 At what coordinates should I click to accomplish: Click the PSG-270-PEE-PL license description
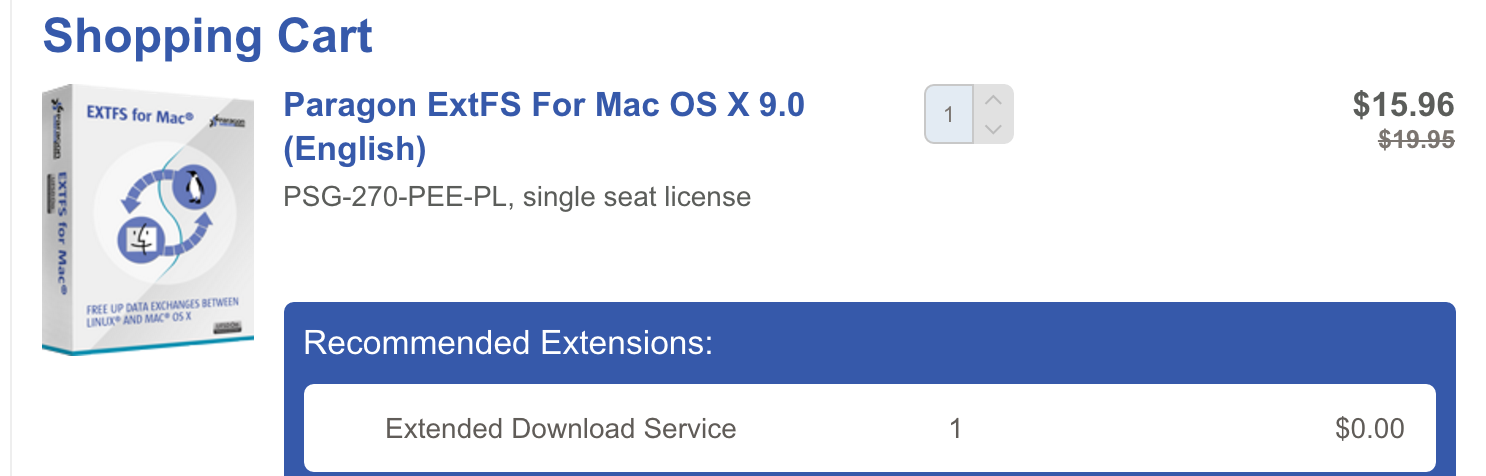[x=517, y=196]
